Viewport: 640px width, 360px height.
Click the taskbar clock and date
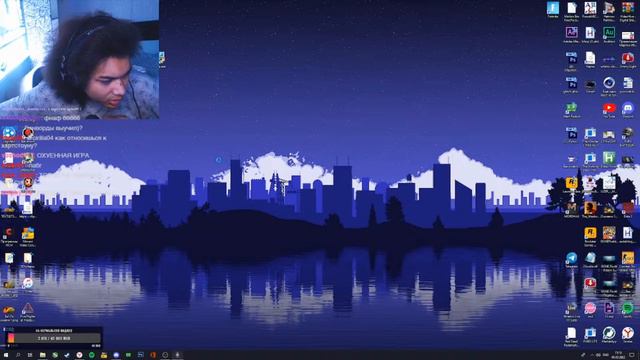pyautogui.click(x=619, y=355)
